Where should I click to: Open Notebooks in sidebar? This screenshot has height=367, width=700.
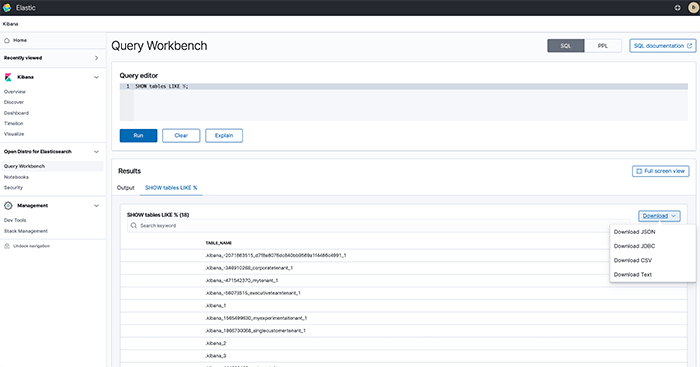16,177
